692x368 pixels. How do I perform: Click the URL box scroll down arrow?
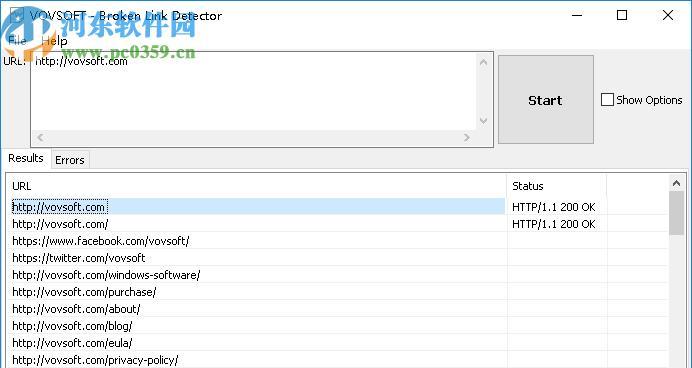(x=483, y=120)
